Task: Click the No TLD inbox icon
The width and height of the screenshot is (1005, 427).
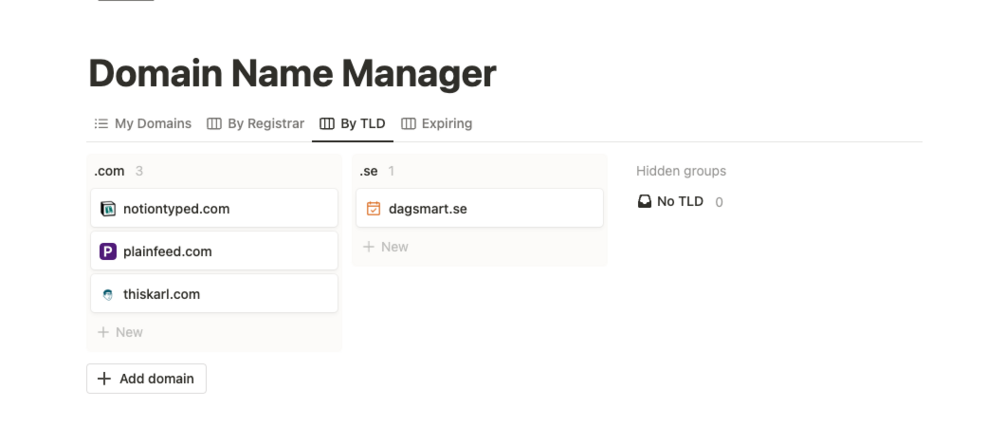Action: [x=645, y=202]
